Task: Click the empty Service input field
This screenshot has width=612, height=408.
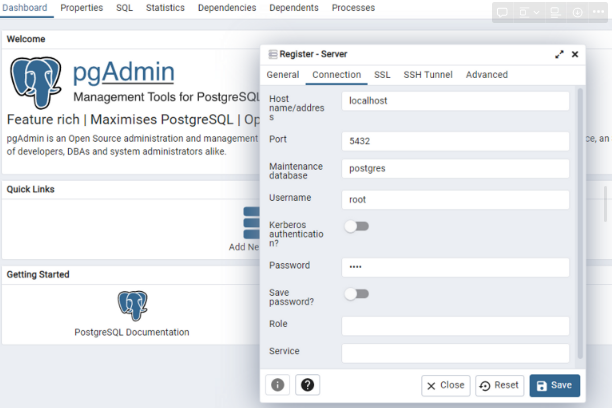Action: click(x=455, y=353)
